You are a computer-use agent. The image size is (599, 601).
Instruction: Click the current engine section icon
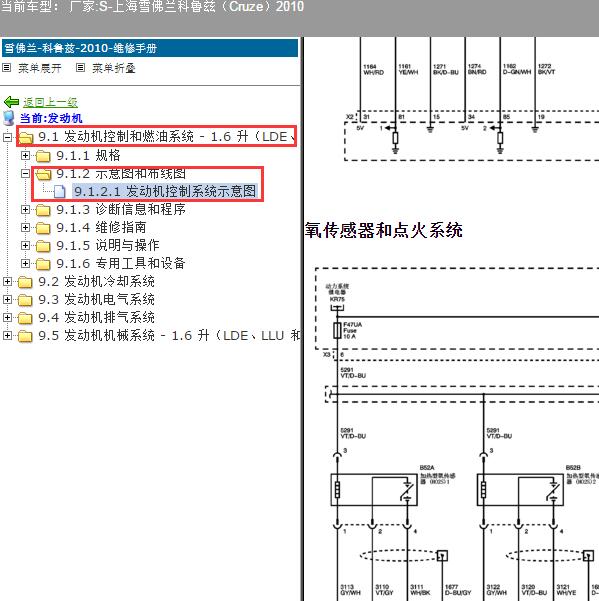(x=8, y=118)
